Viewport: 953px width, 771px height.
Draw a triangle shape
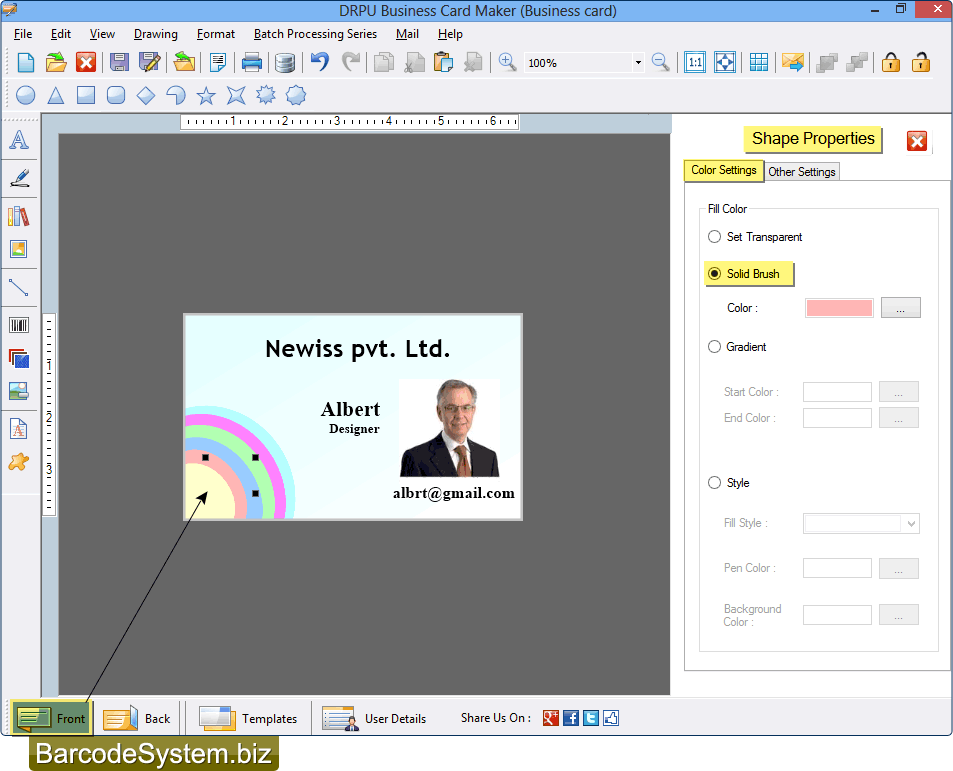56,95
